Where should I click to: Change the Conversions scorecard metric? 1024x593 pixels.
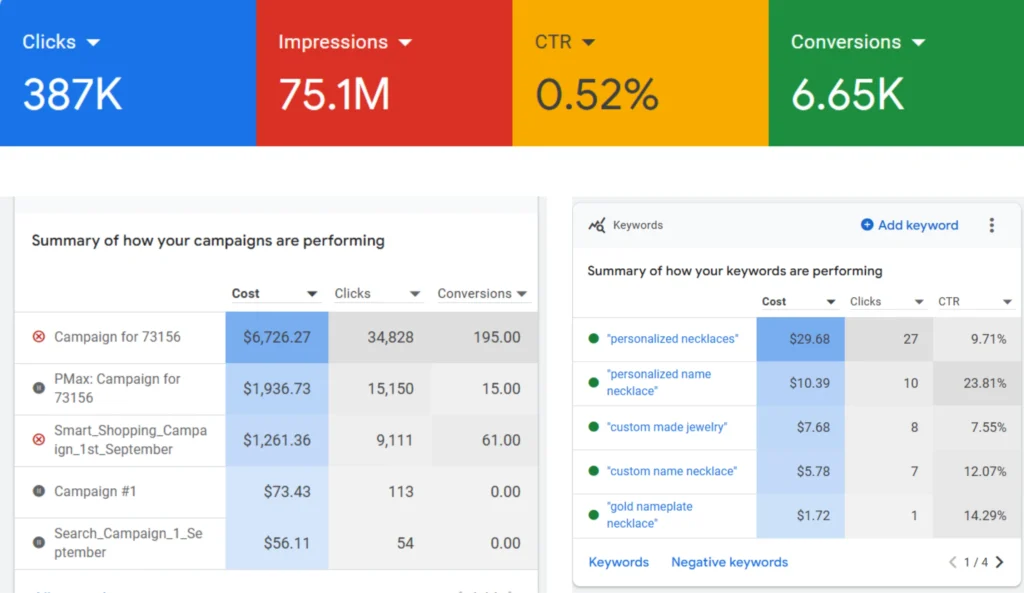(918, 42)
